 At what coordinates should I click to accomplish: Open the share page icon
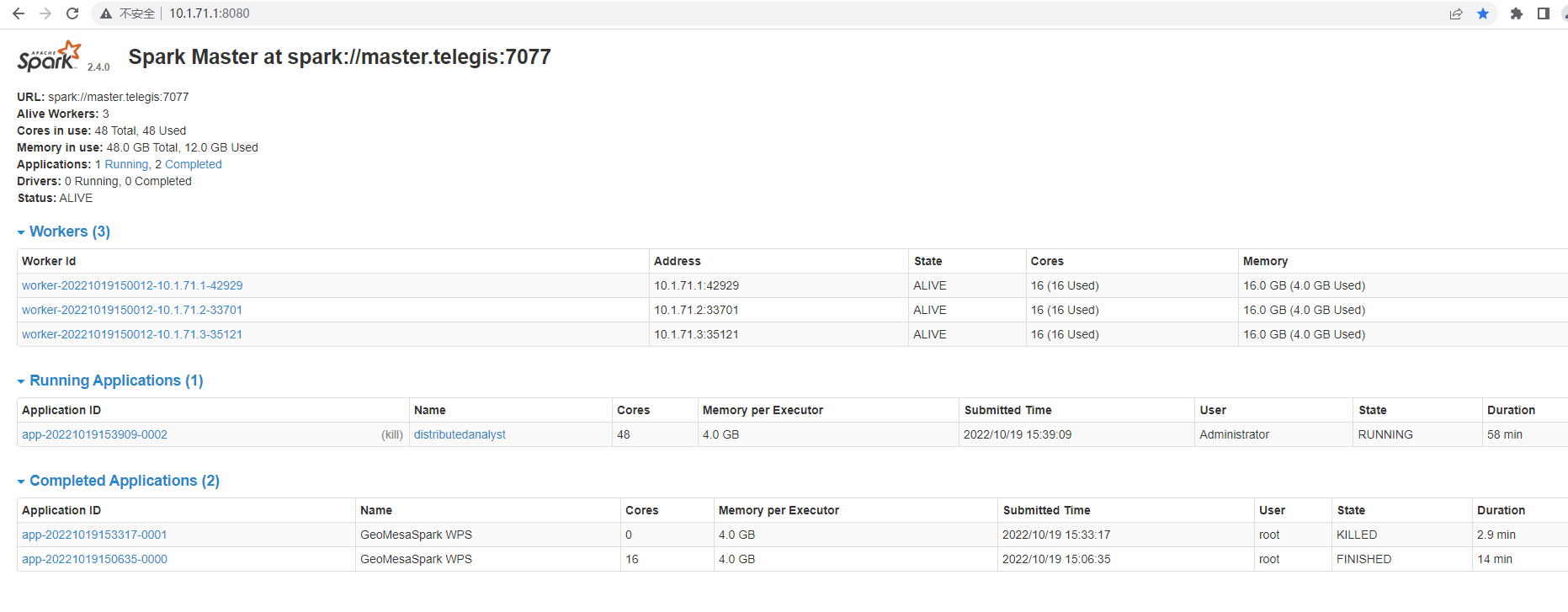1456,13
